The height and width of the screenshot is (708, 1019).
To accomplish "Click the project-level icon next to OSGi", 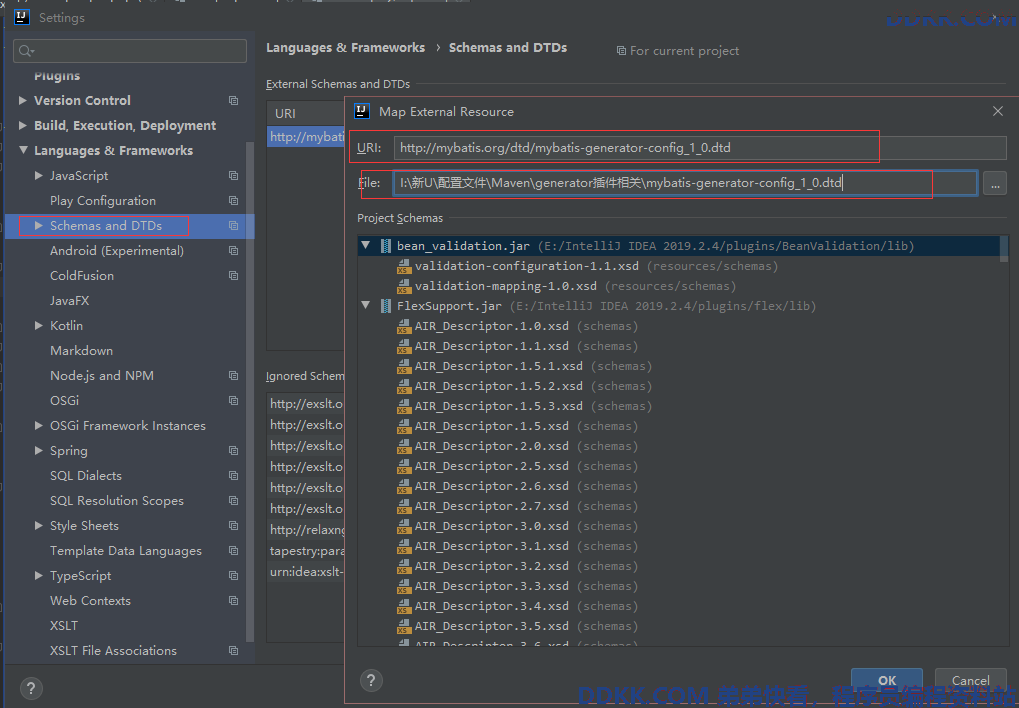I will click(233, 400).
